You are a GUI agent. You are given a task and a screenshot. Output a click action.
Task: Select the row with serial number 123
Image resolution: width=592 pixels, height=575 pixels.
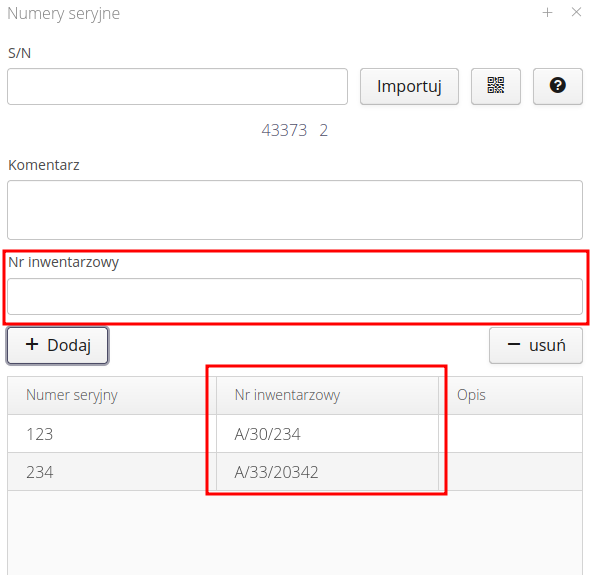click(x=295, y=434)
